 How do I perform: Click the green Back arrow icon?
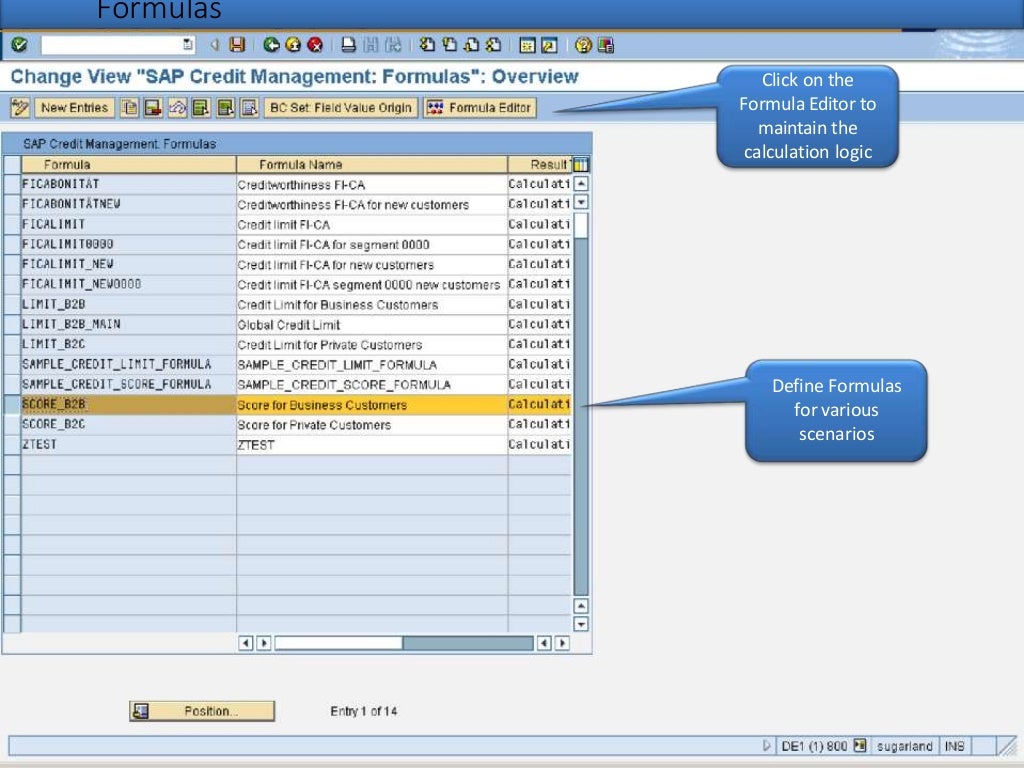pyautogui.click(x=271, y=45)
